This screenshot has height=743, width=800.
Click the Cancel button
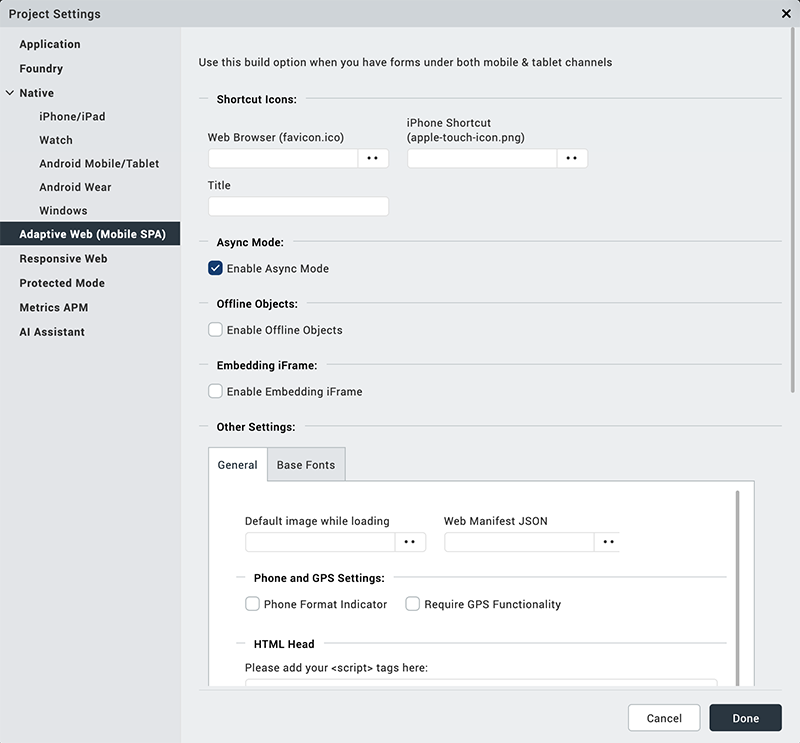click(664, 718)
